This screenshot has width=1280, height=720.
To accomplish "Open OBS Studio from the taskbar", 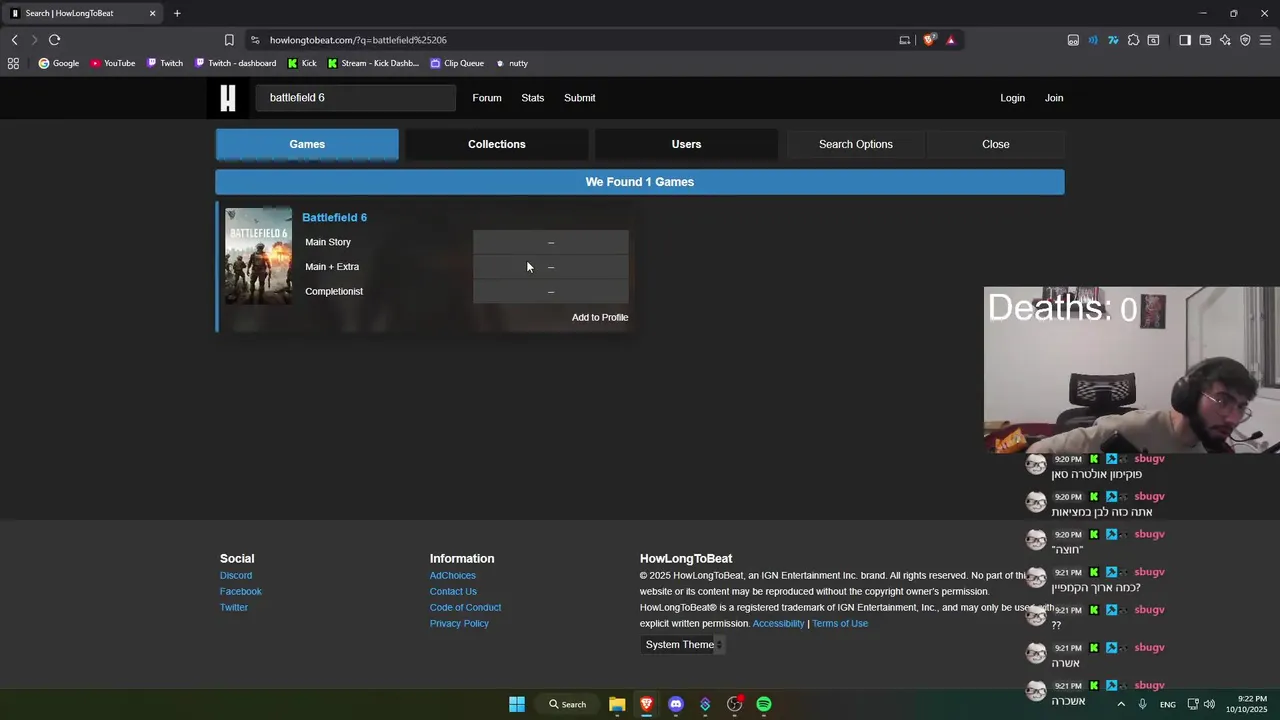I will pos(735,704).
